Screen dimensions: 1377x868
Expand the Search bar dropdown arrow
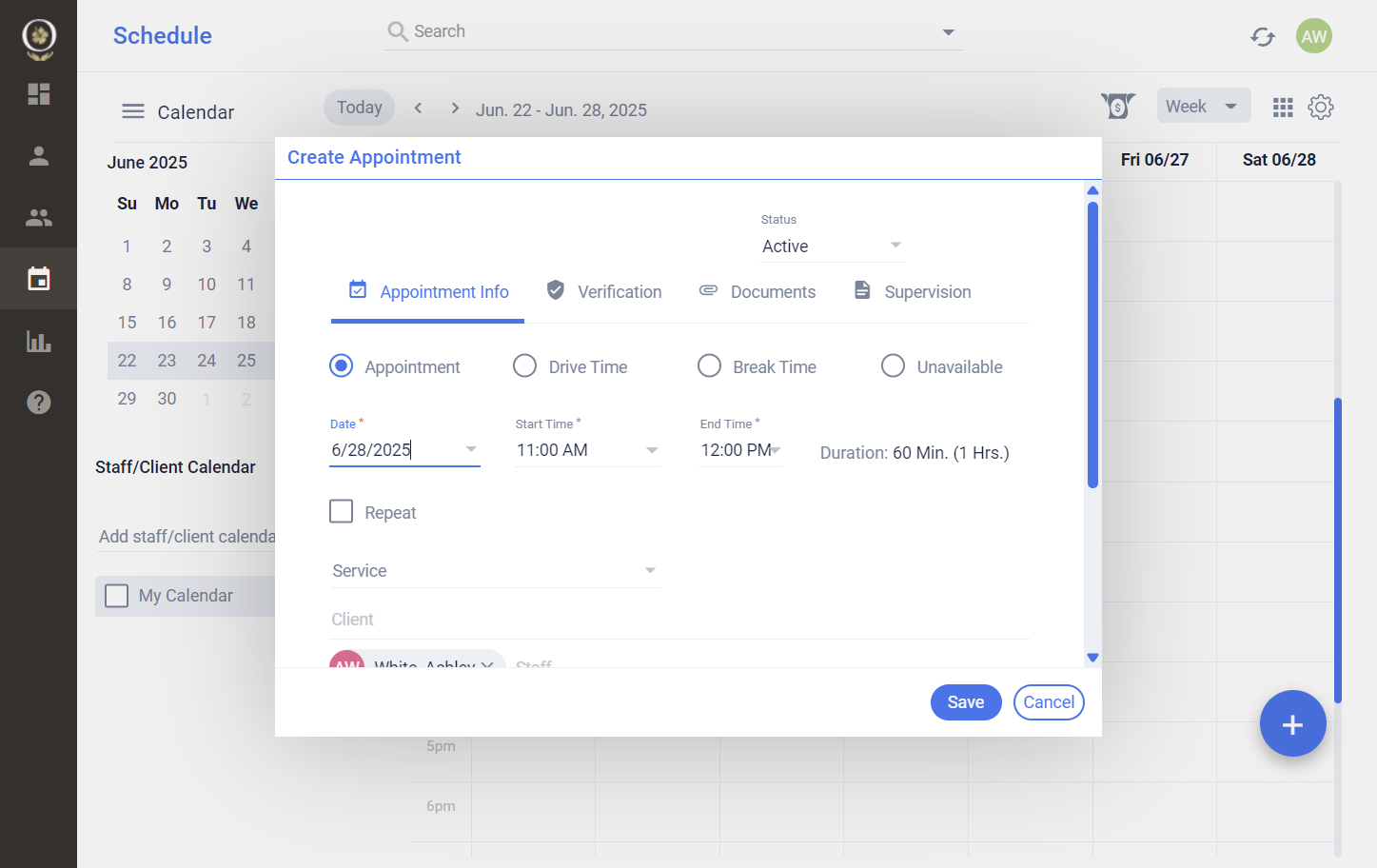point(948,32)
